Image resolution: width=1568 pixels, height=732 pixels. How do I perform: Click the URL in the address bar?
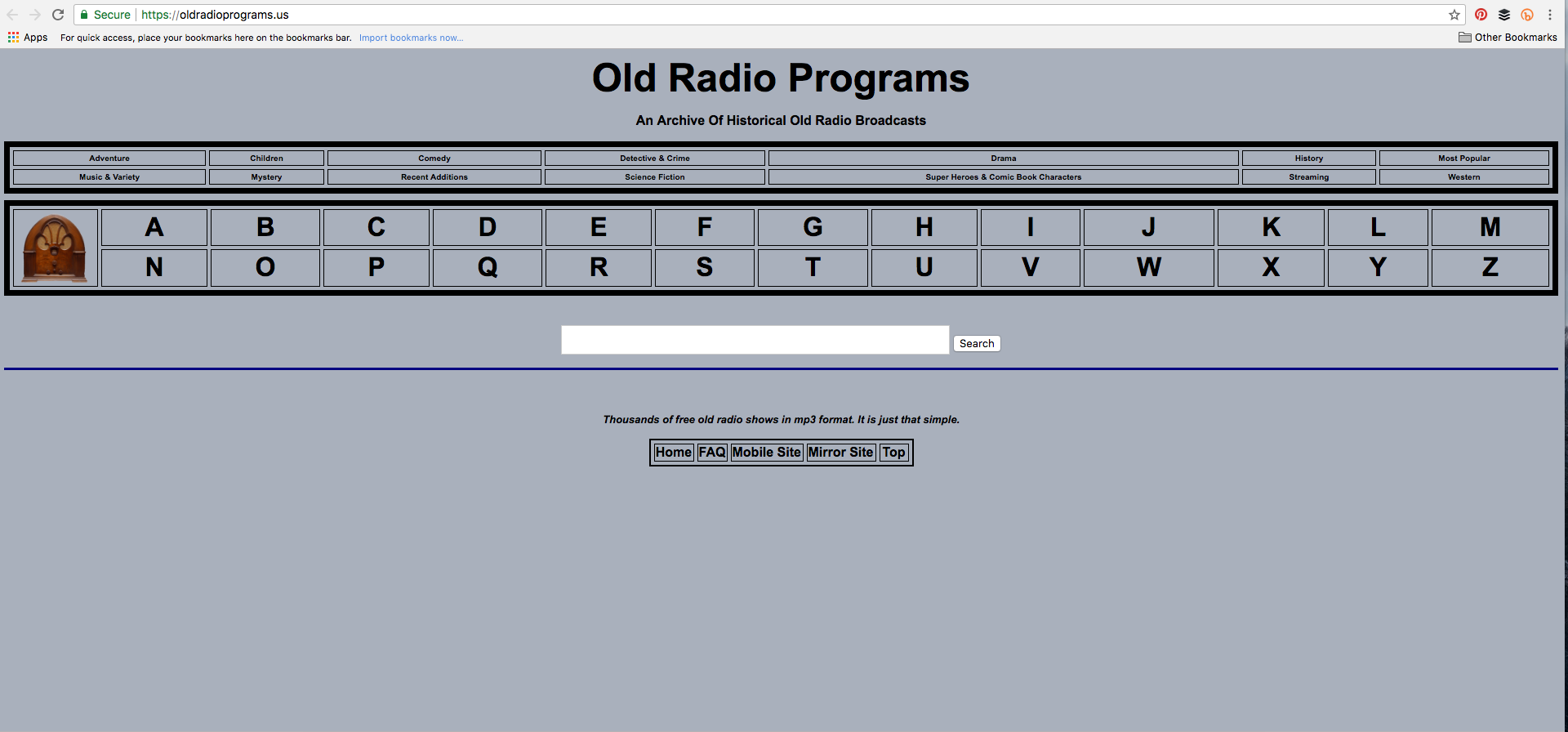pos(215,15)
